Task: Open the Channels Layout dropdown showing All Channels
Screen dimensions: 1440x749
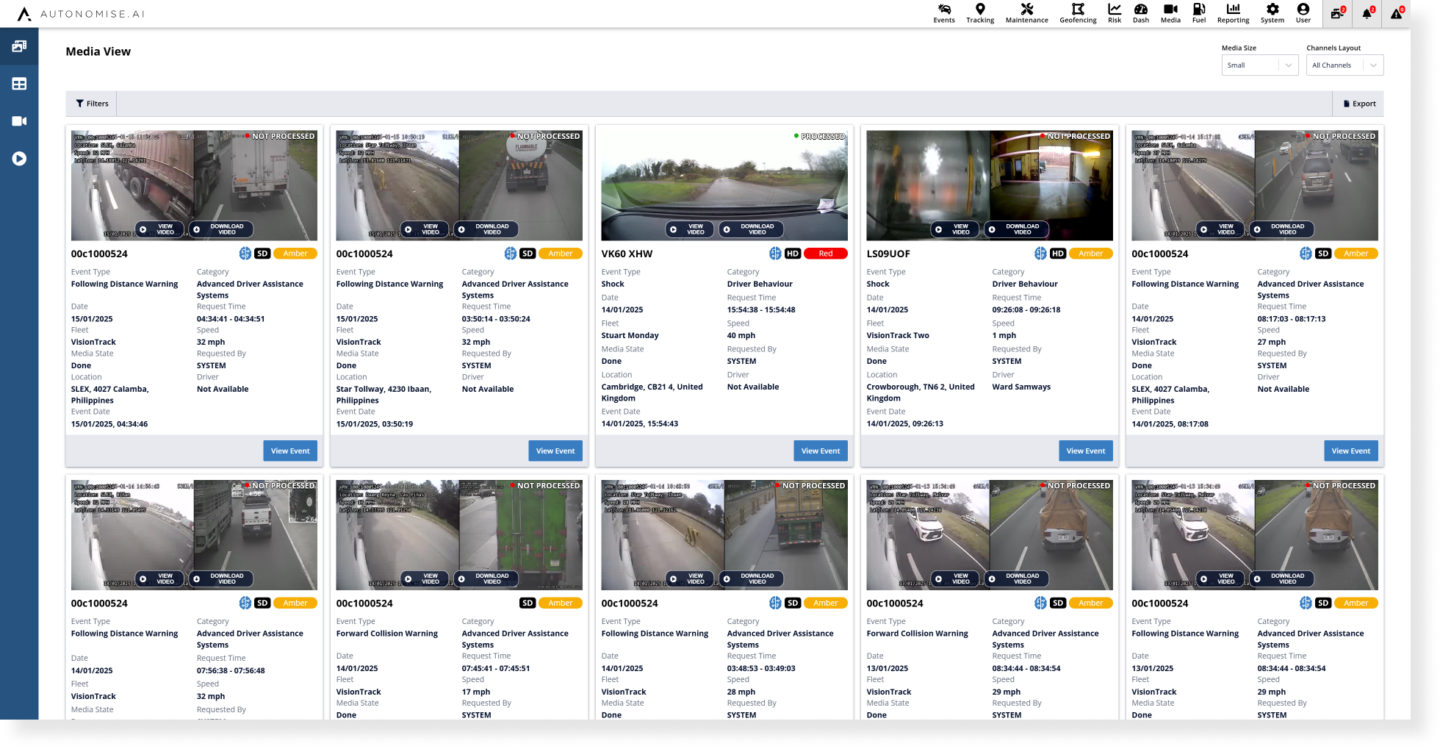Action: click(1345, 65)
